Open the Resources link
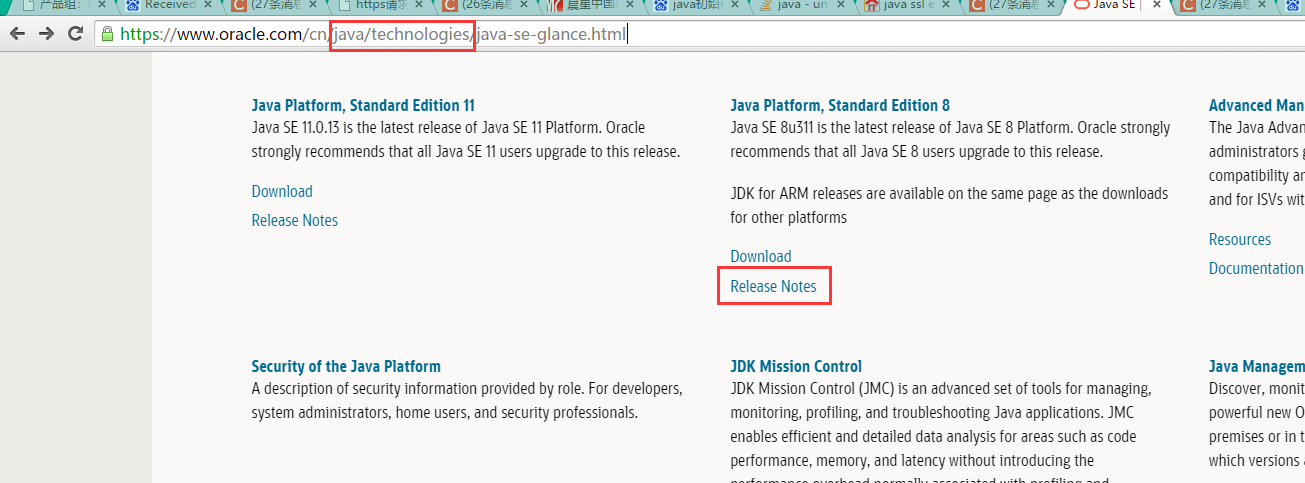Viewport: 1305px width, 483px height. pos(1240,239)
